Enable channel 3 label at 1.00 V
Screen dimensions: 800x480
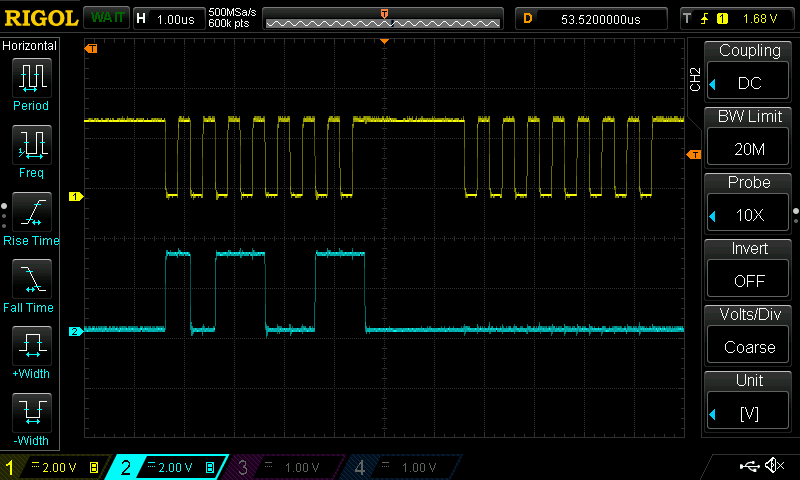tap(286, 467)
